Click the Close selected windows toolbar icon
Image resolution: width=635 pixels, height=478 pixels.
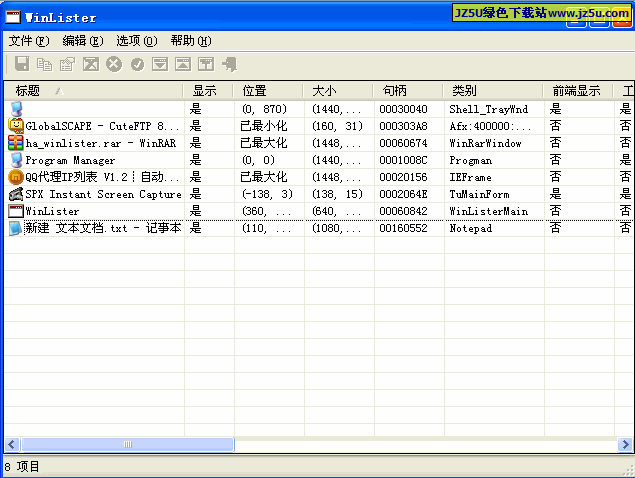coord(91,64)
